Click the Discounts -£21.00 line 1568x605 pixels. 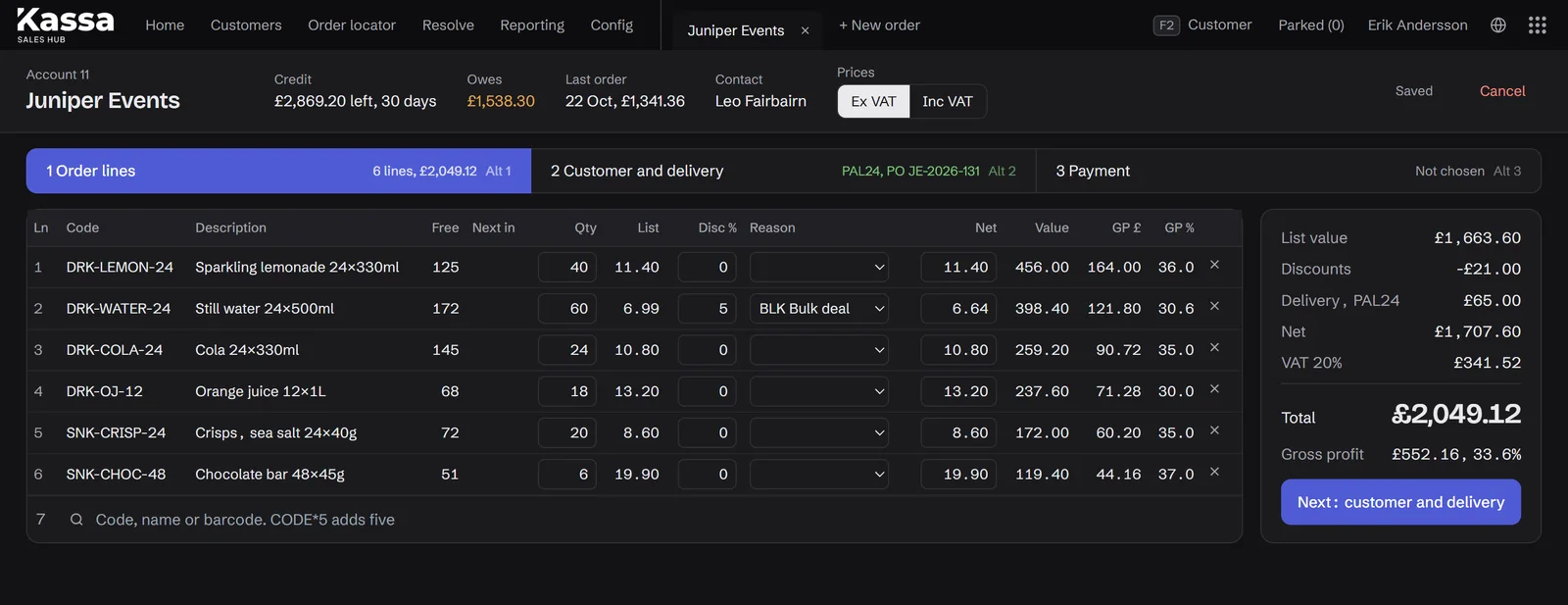tap(1400, 269)
